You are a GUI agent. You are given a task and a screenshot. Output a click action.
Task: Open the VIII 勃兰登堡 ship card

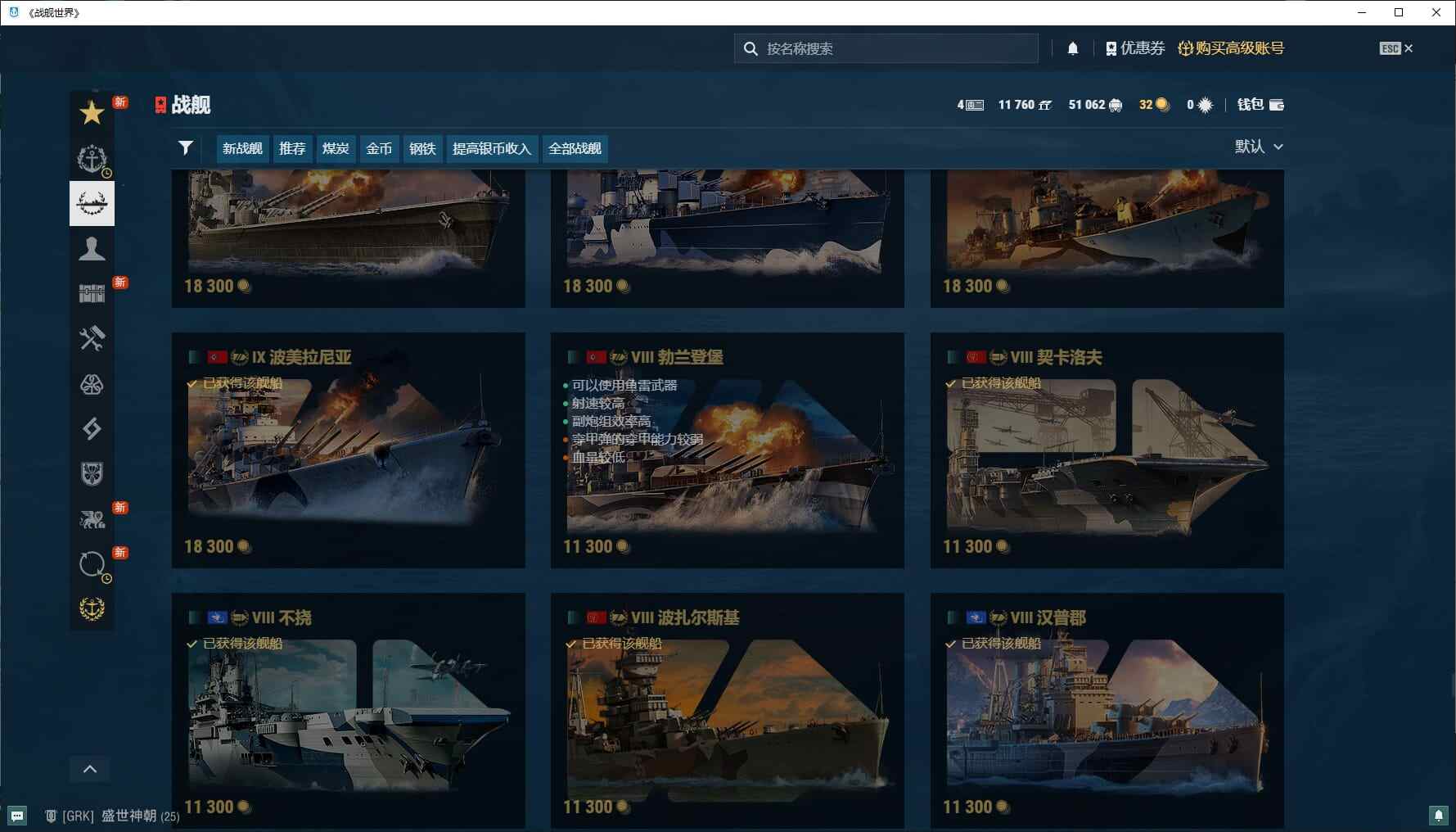(x=728, y=450)
